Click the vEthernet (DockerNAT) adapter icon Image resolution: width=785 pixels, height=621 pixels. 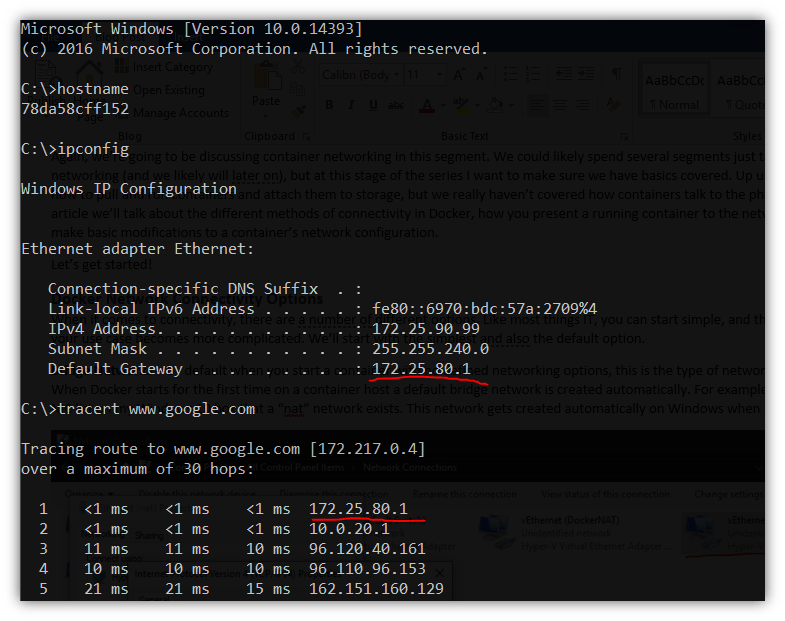point(496,533)
